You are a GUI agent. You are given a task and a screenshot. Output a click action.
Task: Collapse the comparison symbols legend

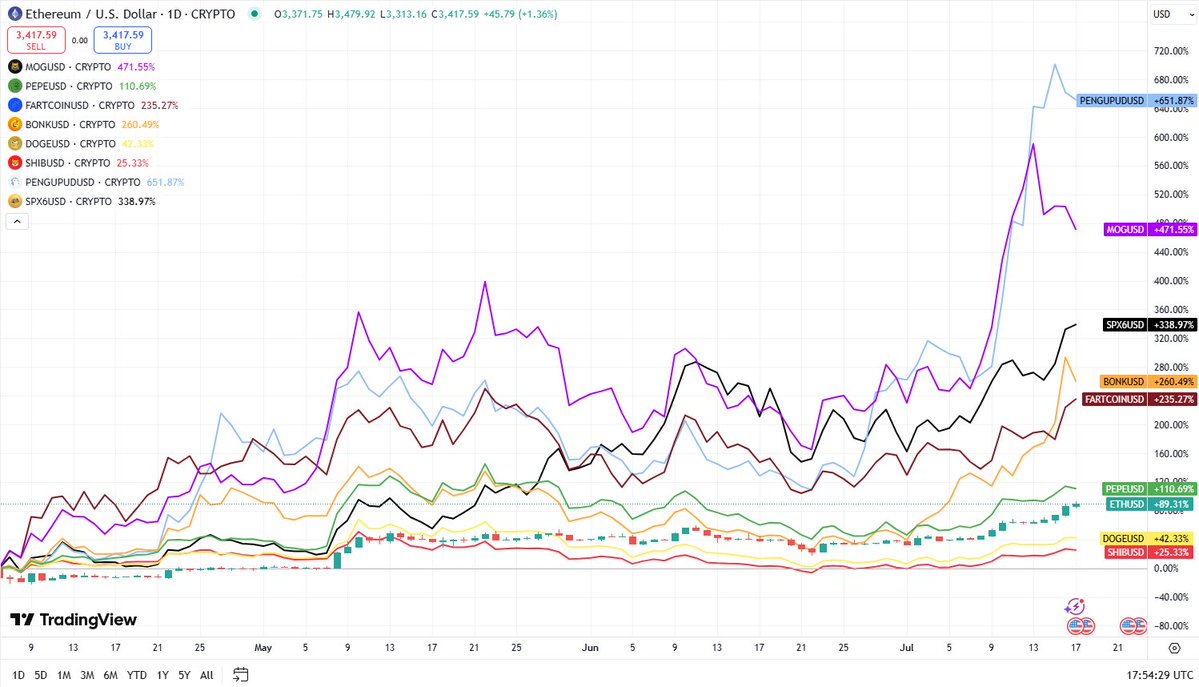point(17,222)
